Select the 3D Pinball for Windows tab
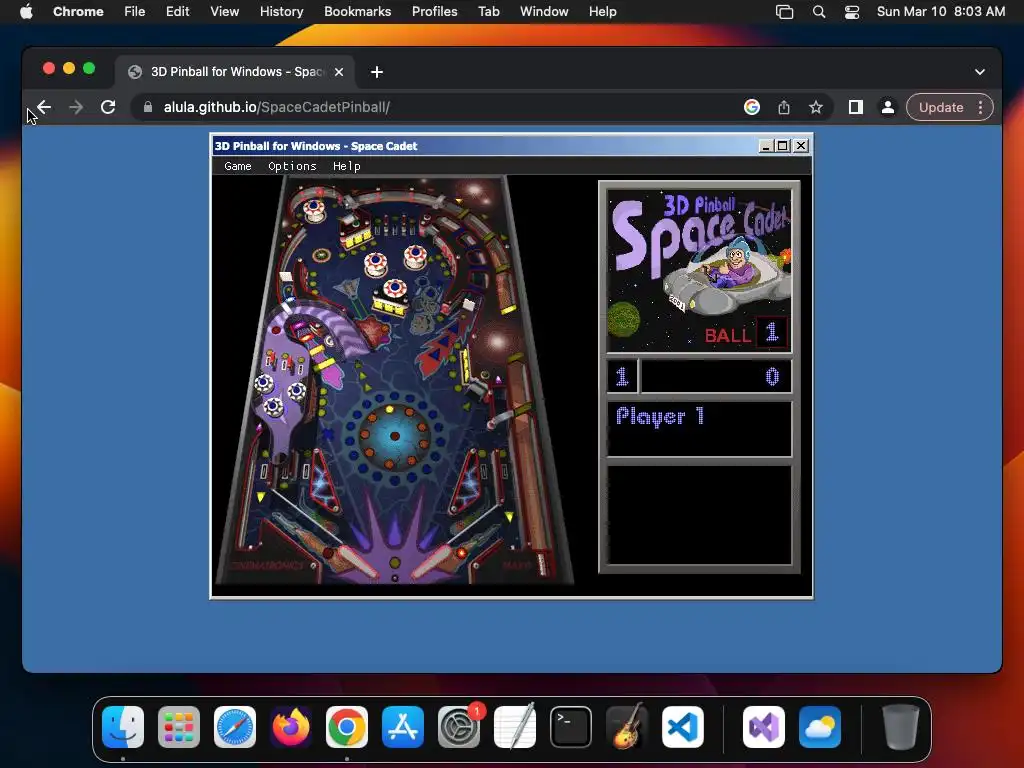The width and height of the screenshot is (1024, 768). (235, 72)
